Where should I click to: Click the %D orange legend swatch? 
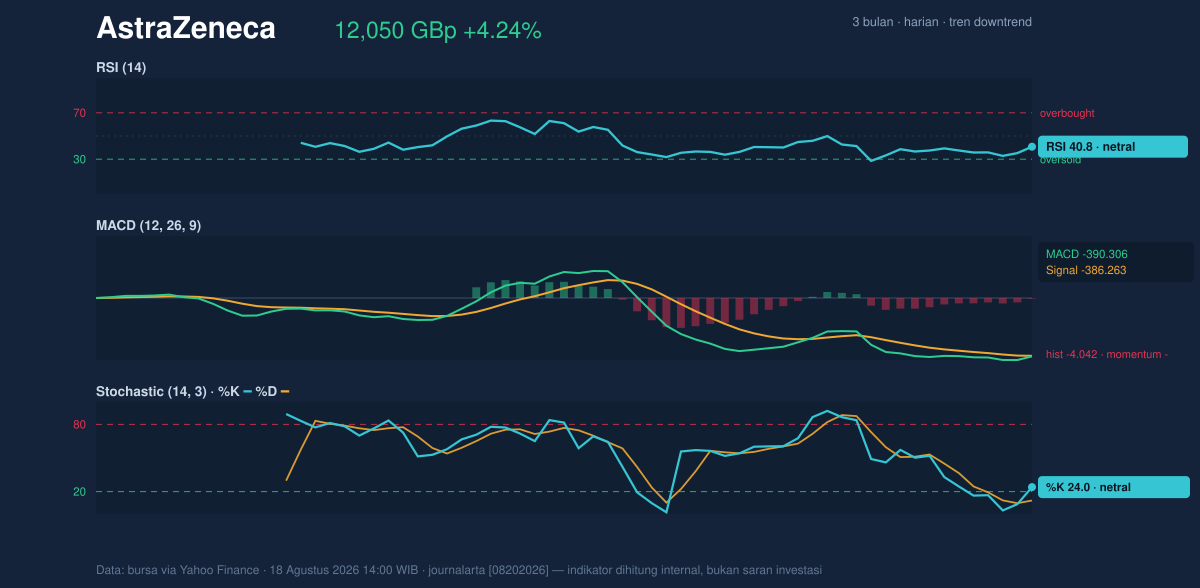coord(285,391)
